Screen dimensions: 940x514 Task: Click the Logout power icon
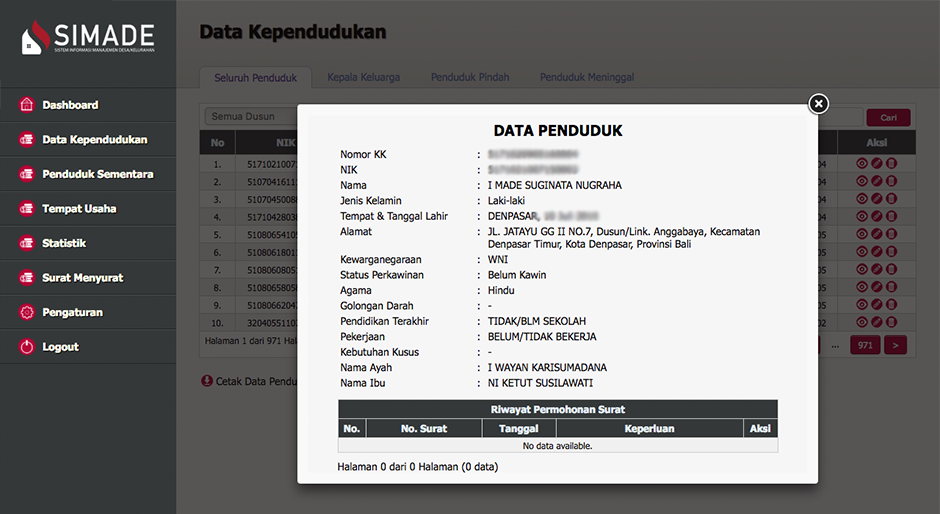pos(26,347)
